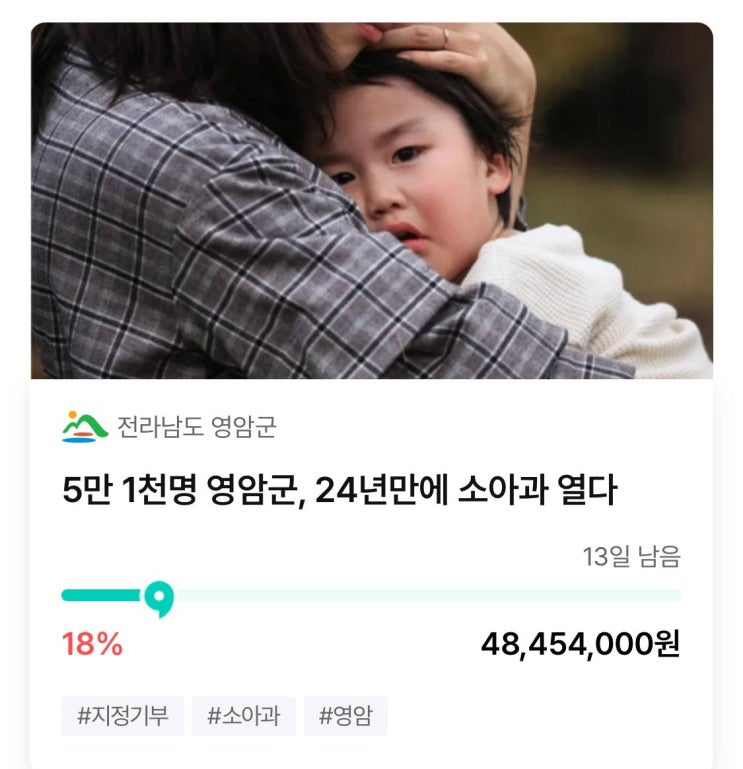The width and height of the screenshot is (743, 769).
Task: Click the 전라남도 영암군 region label
Action: 197,427
